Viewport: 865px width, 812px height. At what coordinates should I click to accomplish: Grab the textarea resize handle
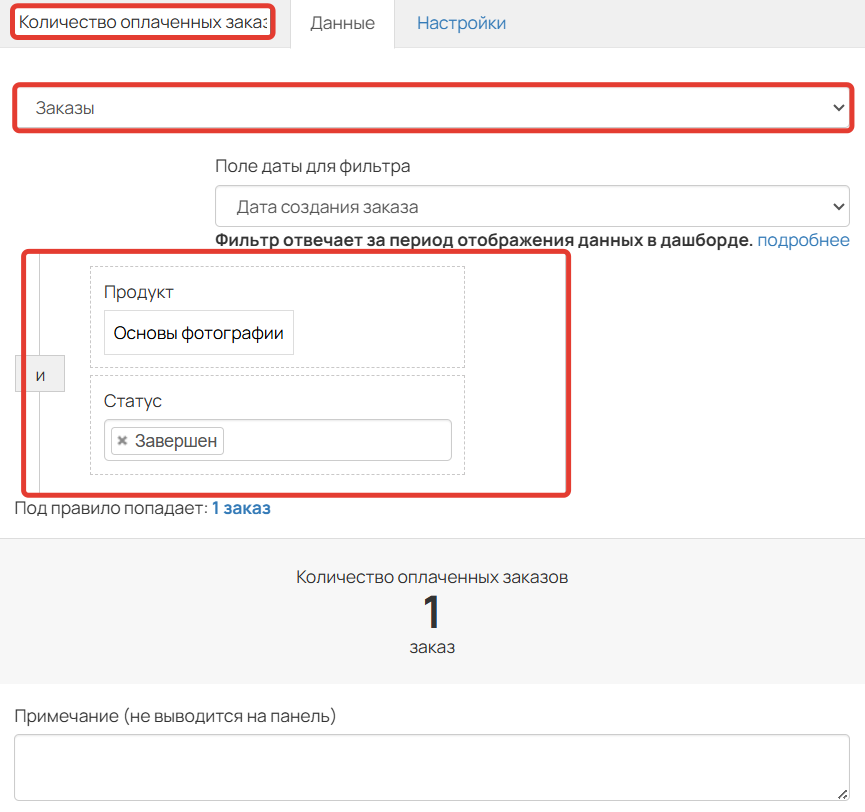pos(842,794)
